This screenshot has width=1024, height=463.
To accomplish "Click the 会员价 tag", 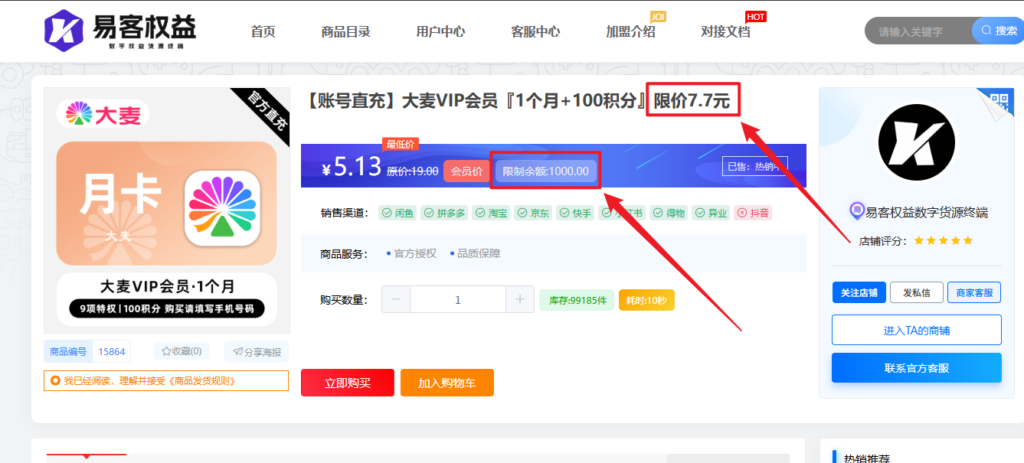I will point(467,171).
